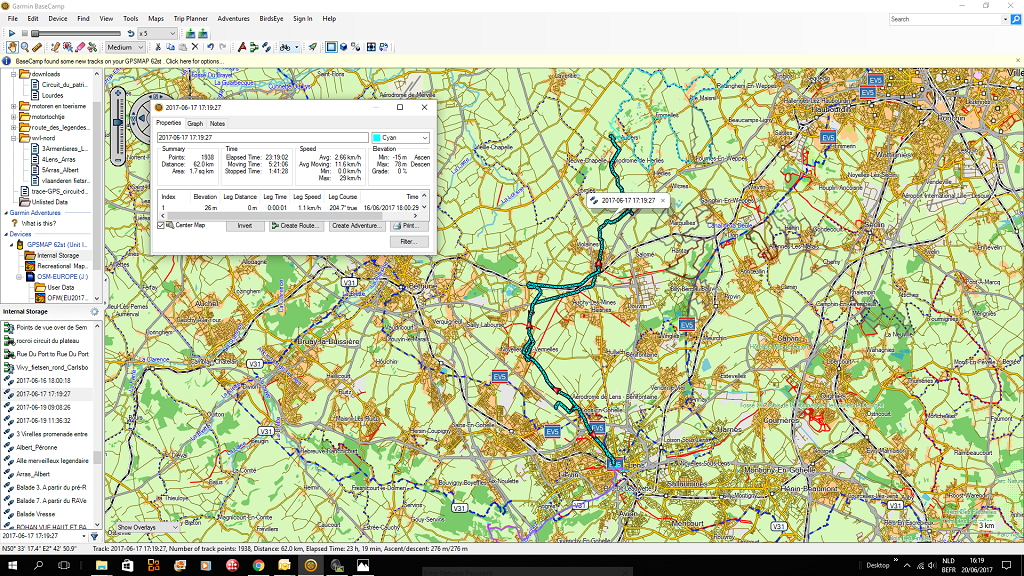Click the fullscreen map icon
This screenshot has width=1024, height=576.
371,47
